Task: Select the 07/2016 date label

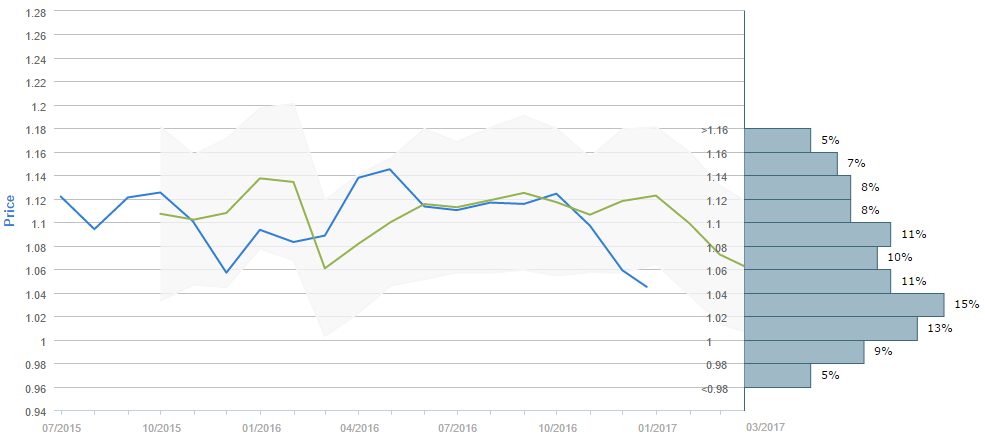Action: [457, 427]
